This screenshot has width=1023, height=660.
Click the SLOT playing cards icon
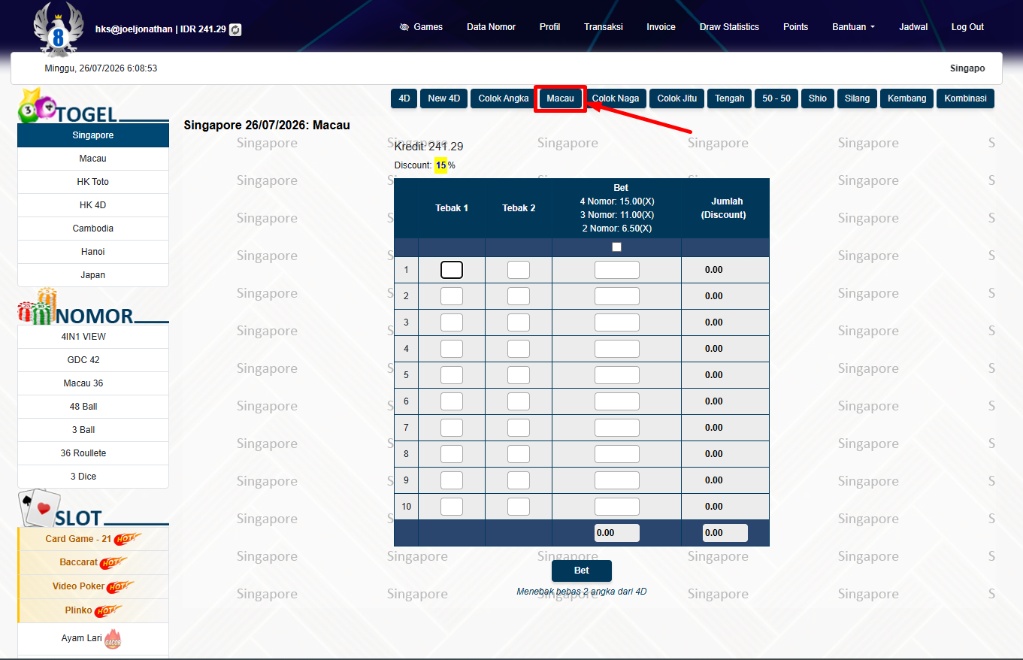click(x=38, y=507)
